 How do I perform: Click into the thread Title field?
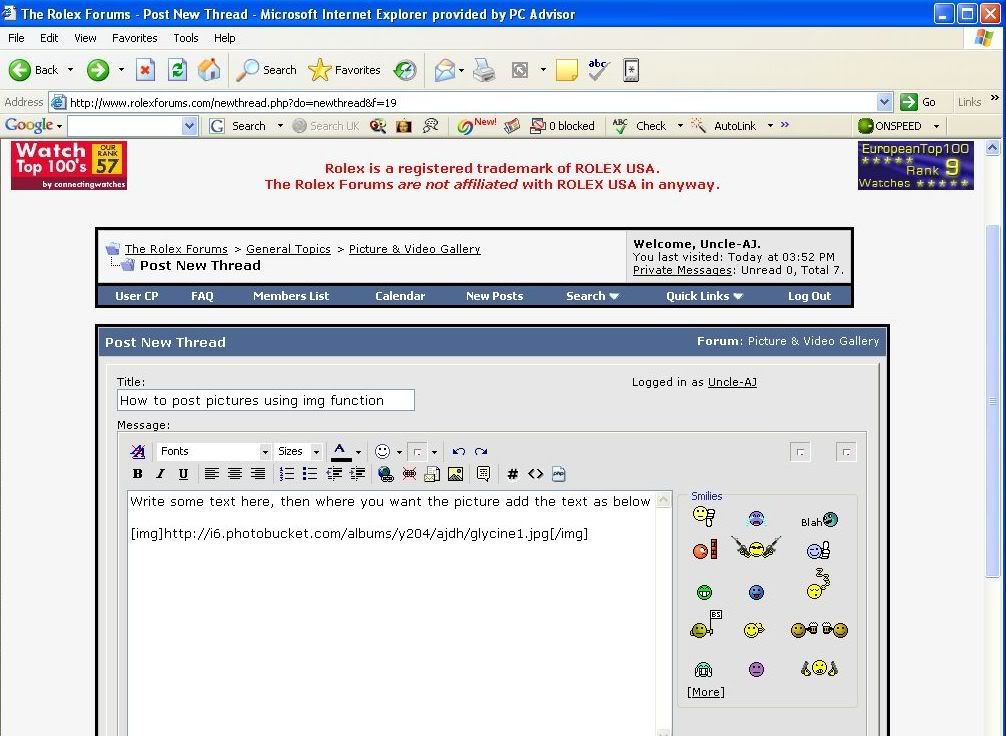266,400
